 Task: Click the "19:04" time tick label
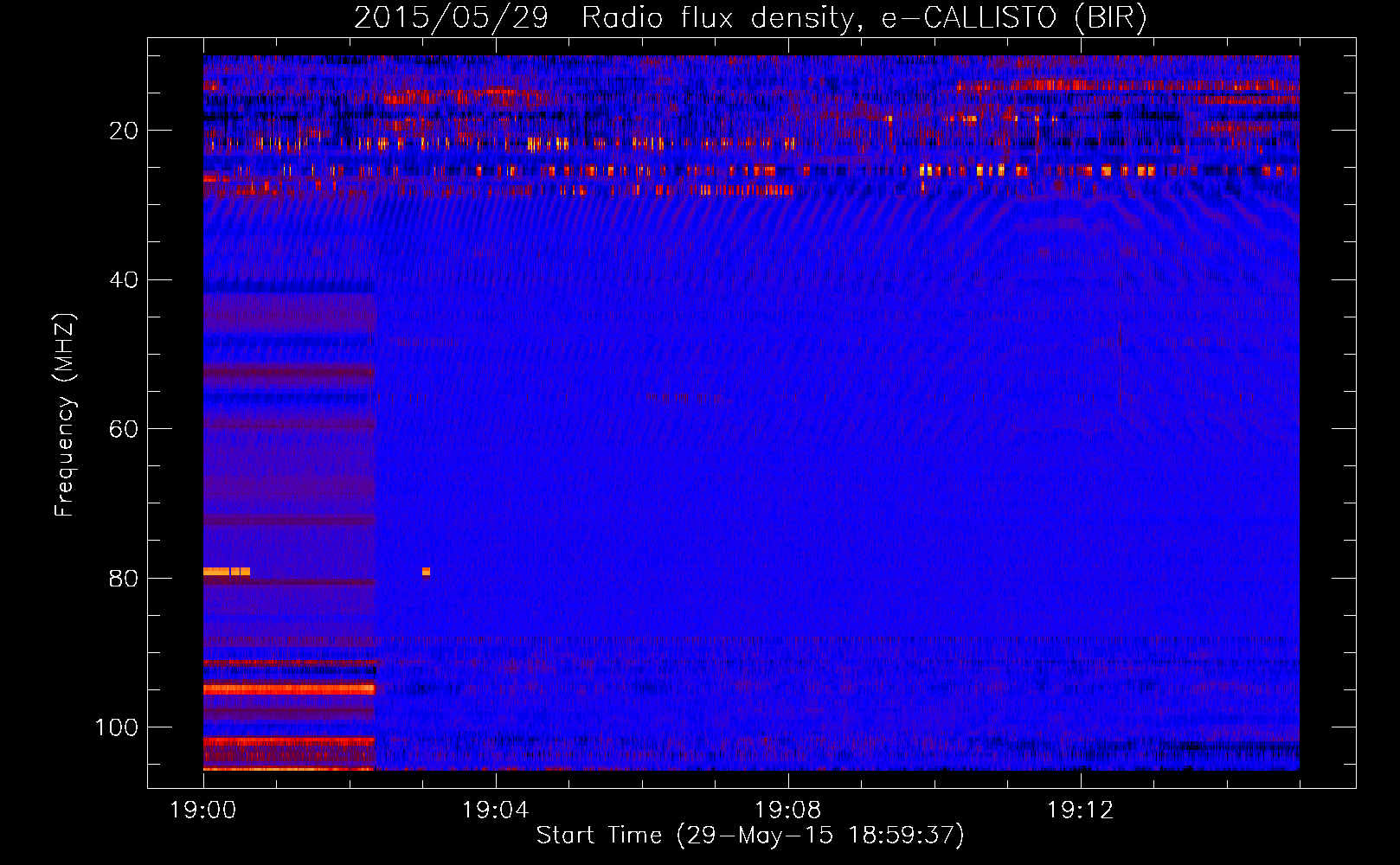(495, 811)
